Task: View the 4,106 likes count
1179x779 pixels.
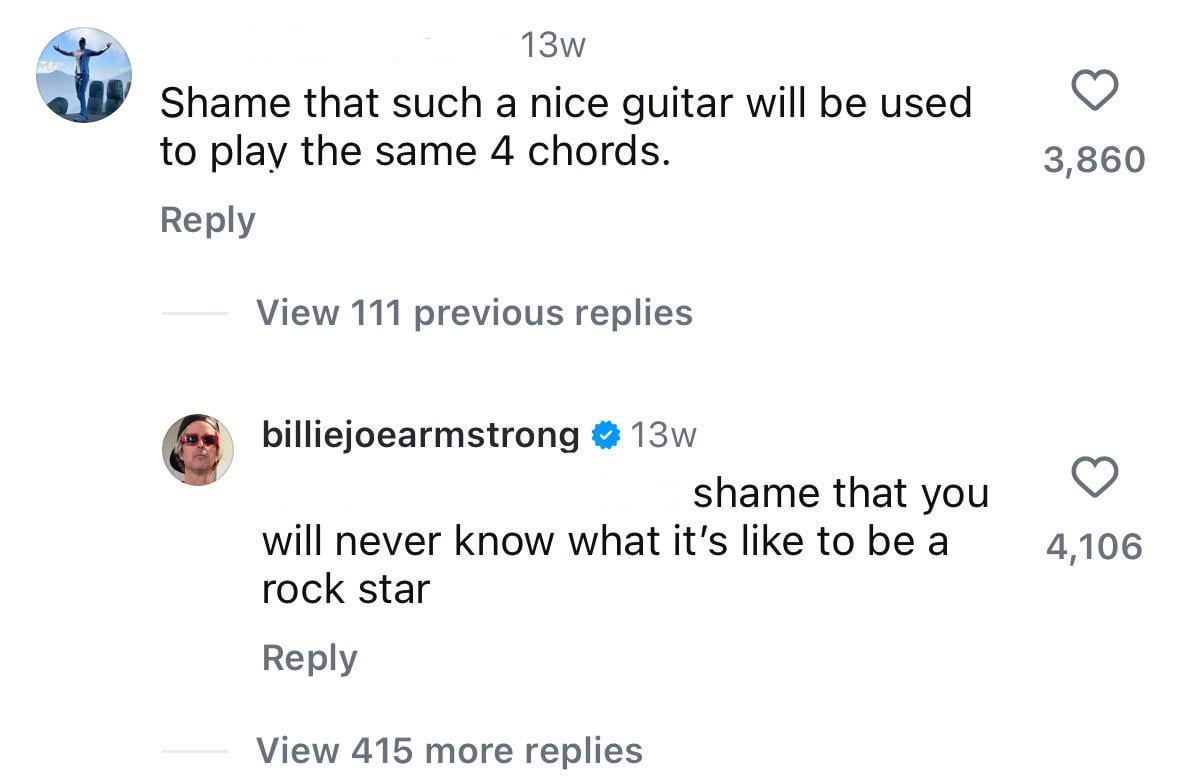Action: tap(1094, 546)
